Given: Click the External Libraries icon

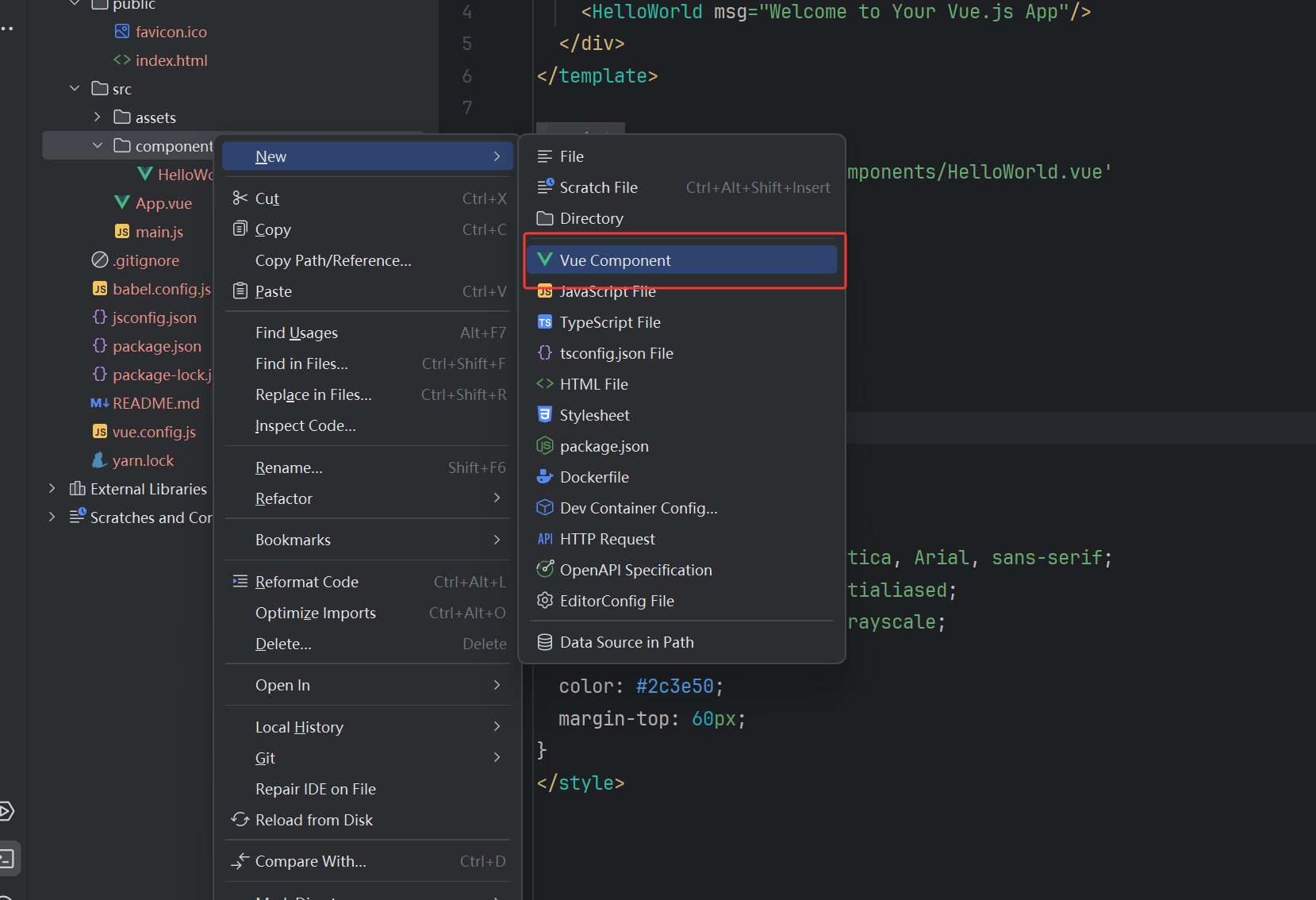Looking at the screenshot, I should 77,489.
